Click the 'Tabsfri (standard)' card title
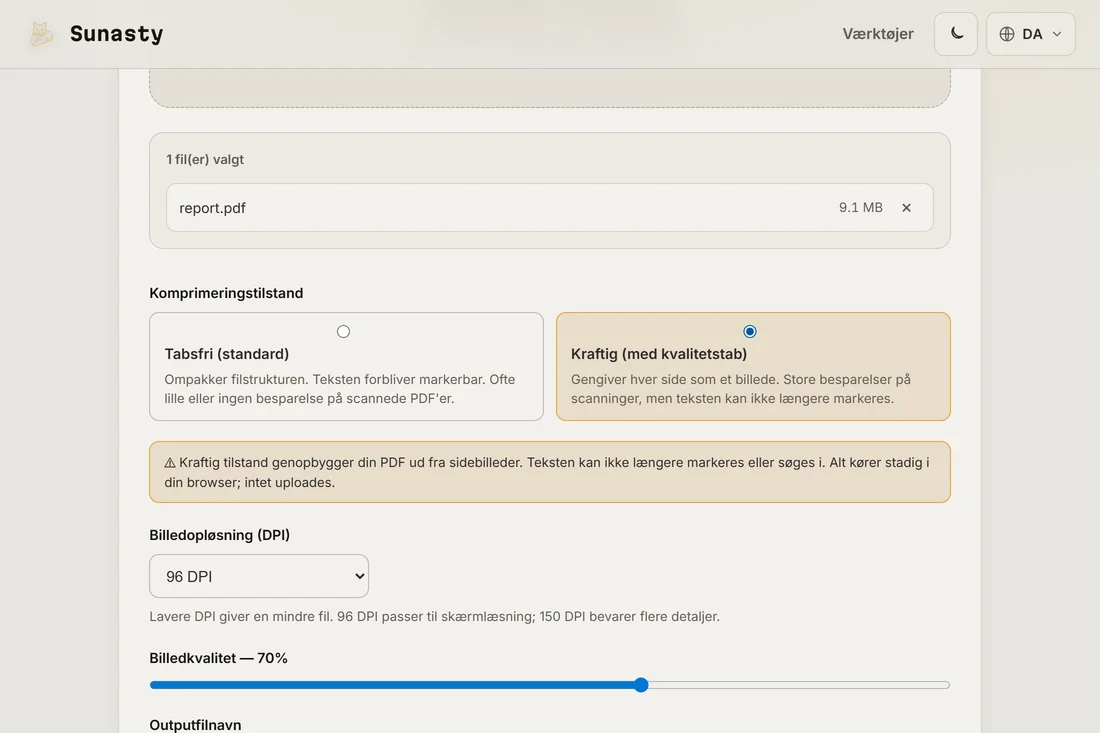1100x733 pixels. point(227,354)
